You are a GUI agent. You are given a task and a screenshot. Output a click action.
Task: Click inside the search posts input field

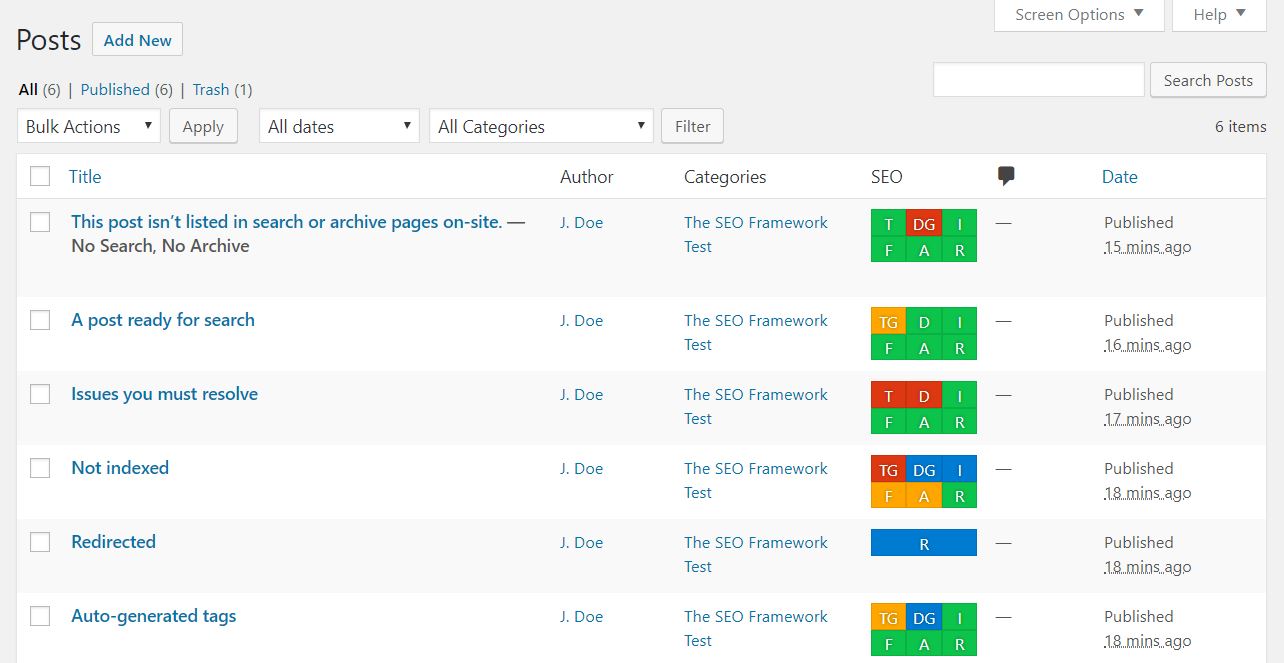click(x=1038, y=79)
